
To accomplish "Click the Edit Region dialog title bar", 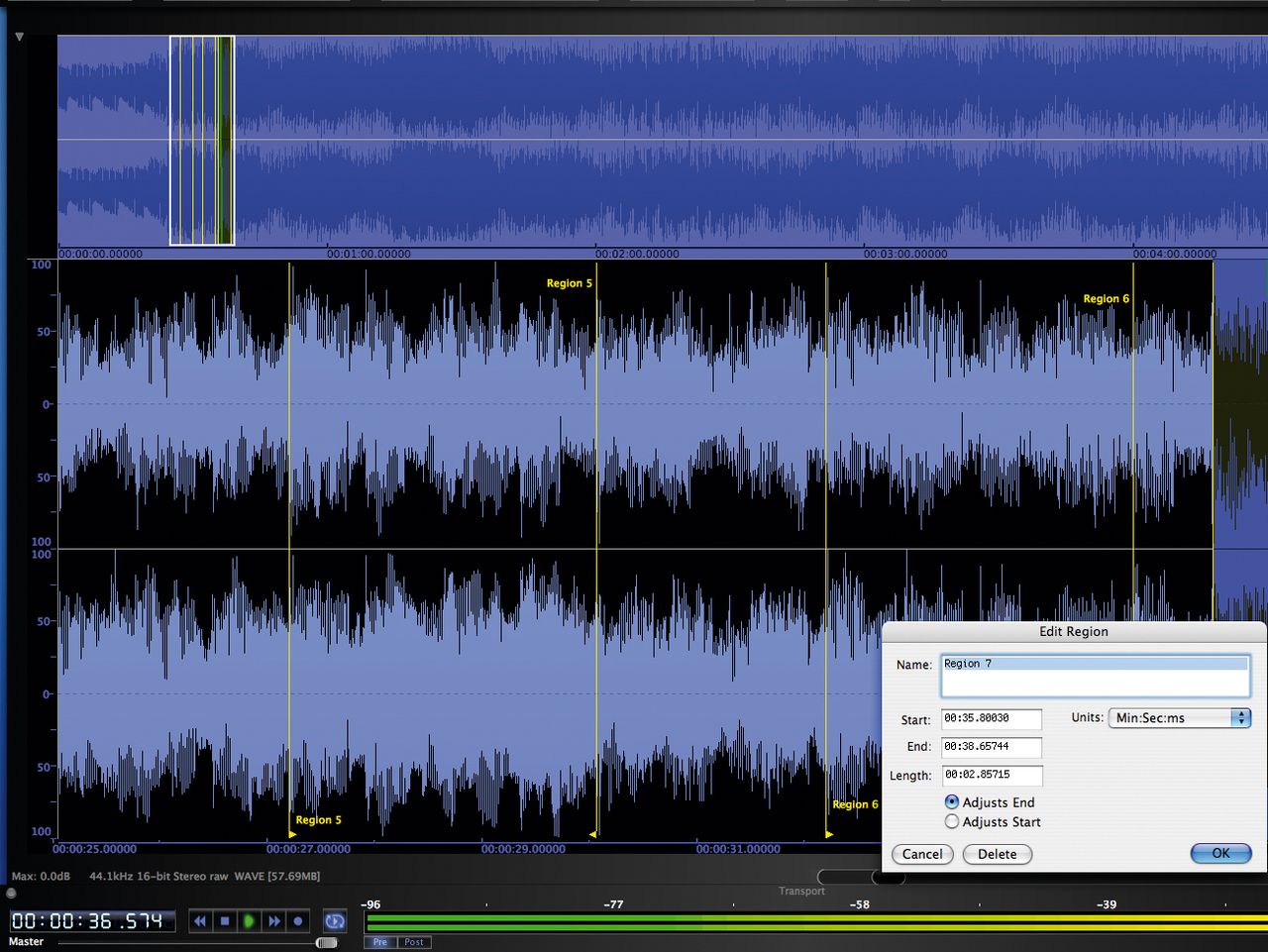I will (x=1074, y=631).
